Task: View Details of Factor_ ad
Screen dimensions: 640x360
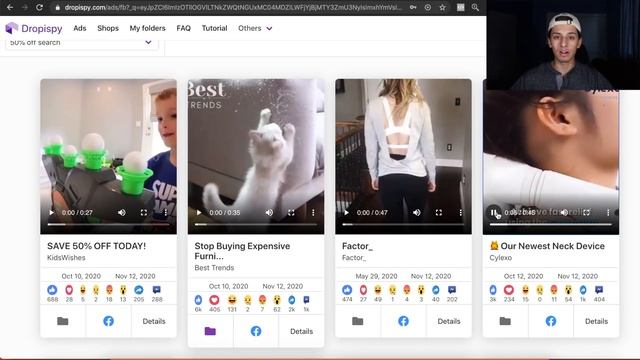Action: [449, 321]
